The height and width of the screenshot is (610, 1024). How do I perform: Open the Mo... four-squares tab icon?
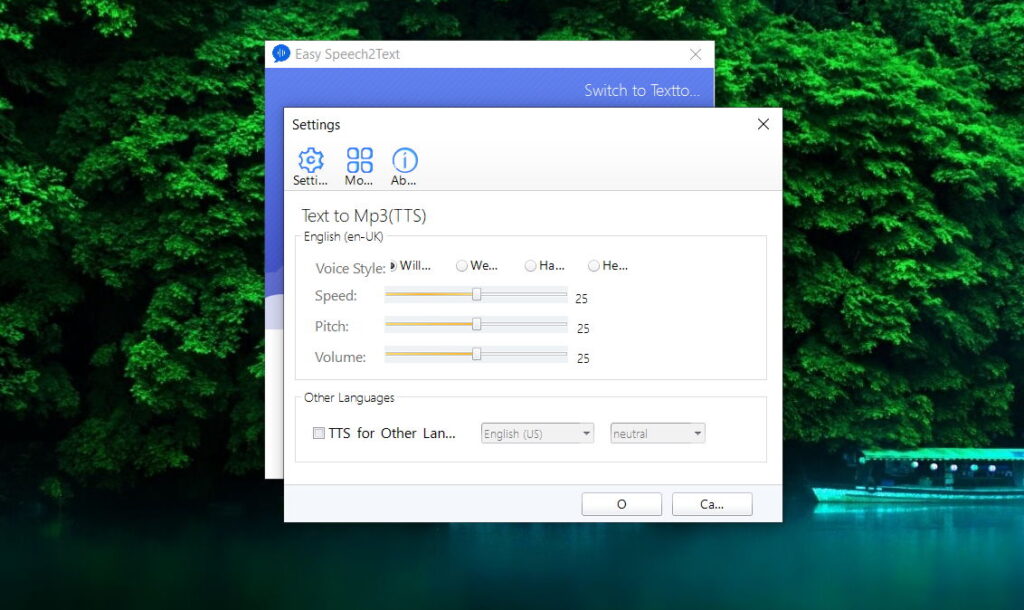[x=359, y=160]
